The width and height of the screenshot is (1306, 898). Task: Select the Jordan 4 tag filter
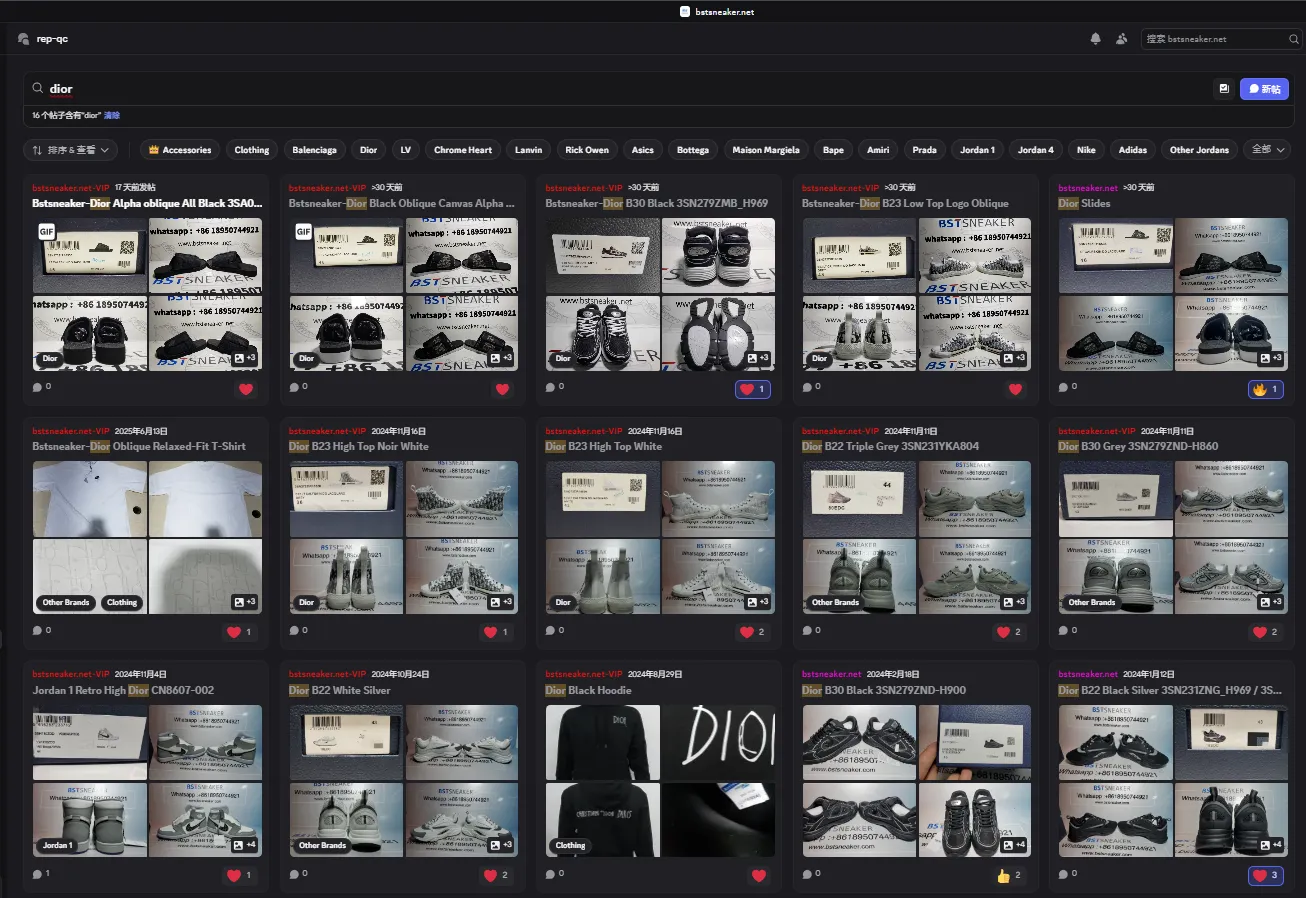pyautogui.click(x=1035, y=150)
